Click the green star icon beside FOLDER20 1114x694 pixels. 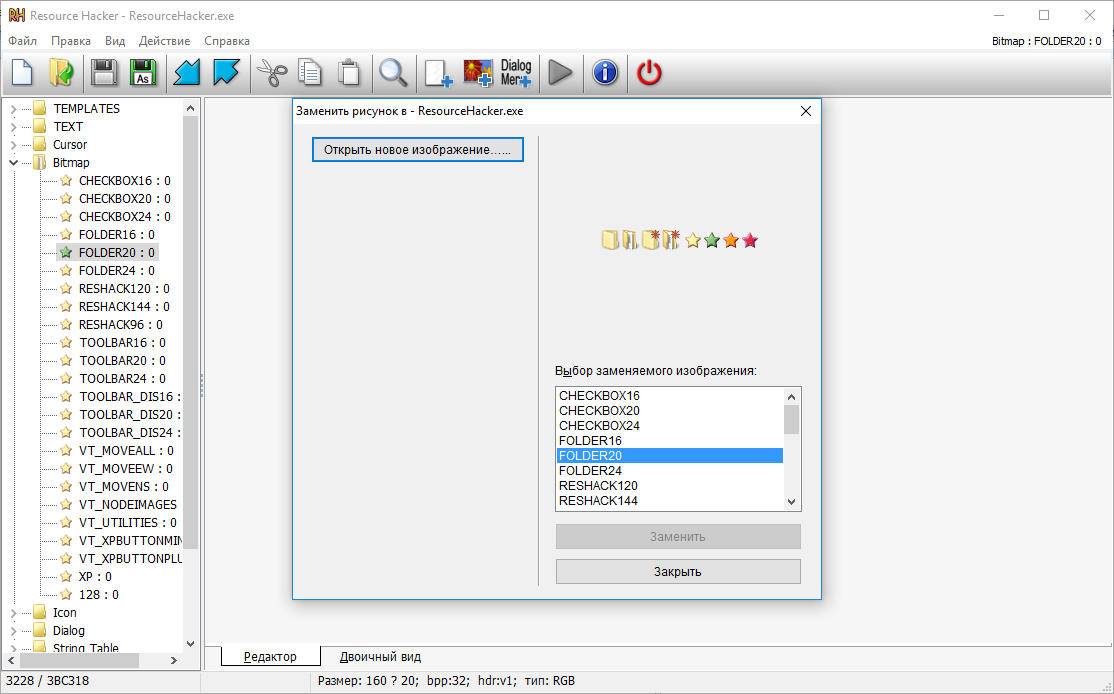point(66,252)
